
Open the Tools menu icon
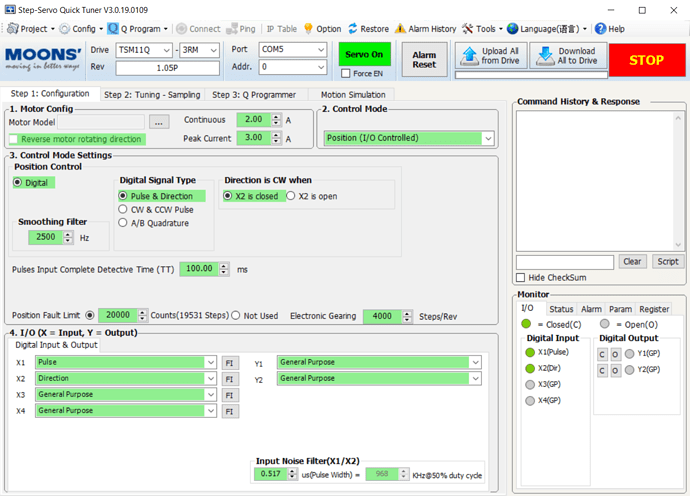[x=467, y=29]
